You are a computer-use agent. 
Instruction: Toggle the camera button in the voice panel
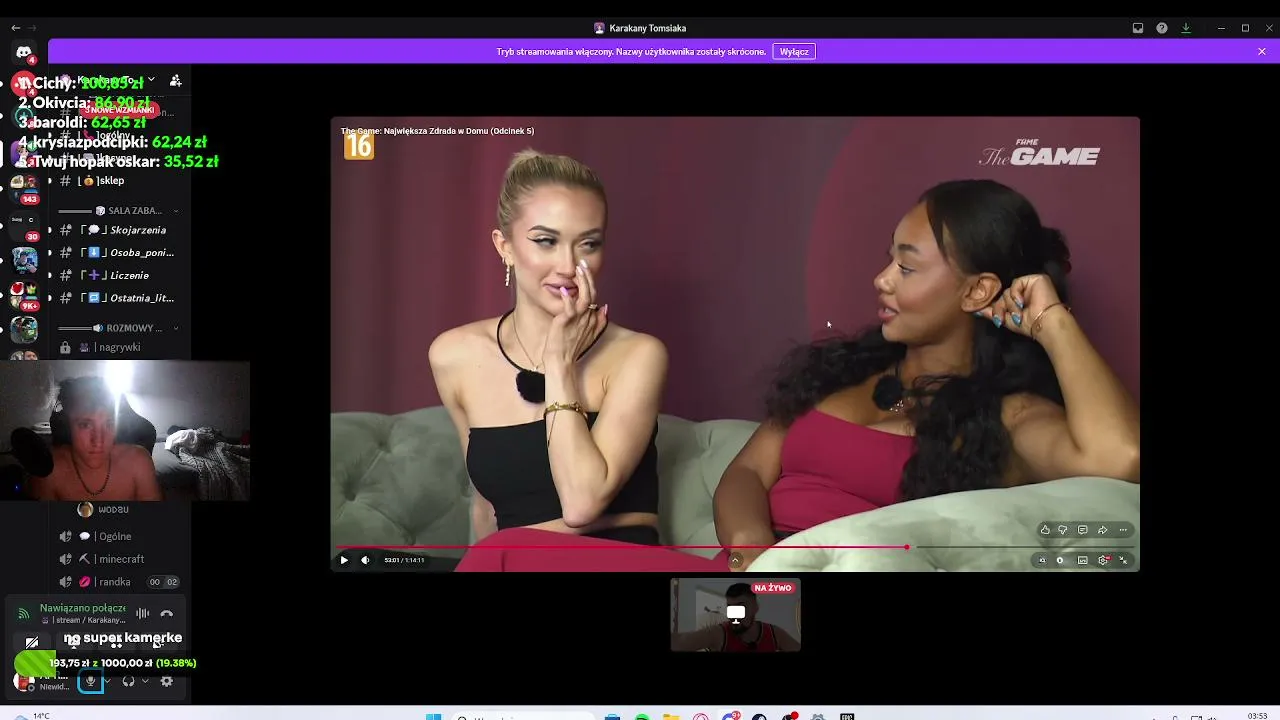32,643
